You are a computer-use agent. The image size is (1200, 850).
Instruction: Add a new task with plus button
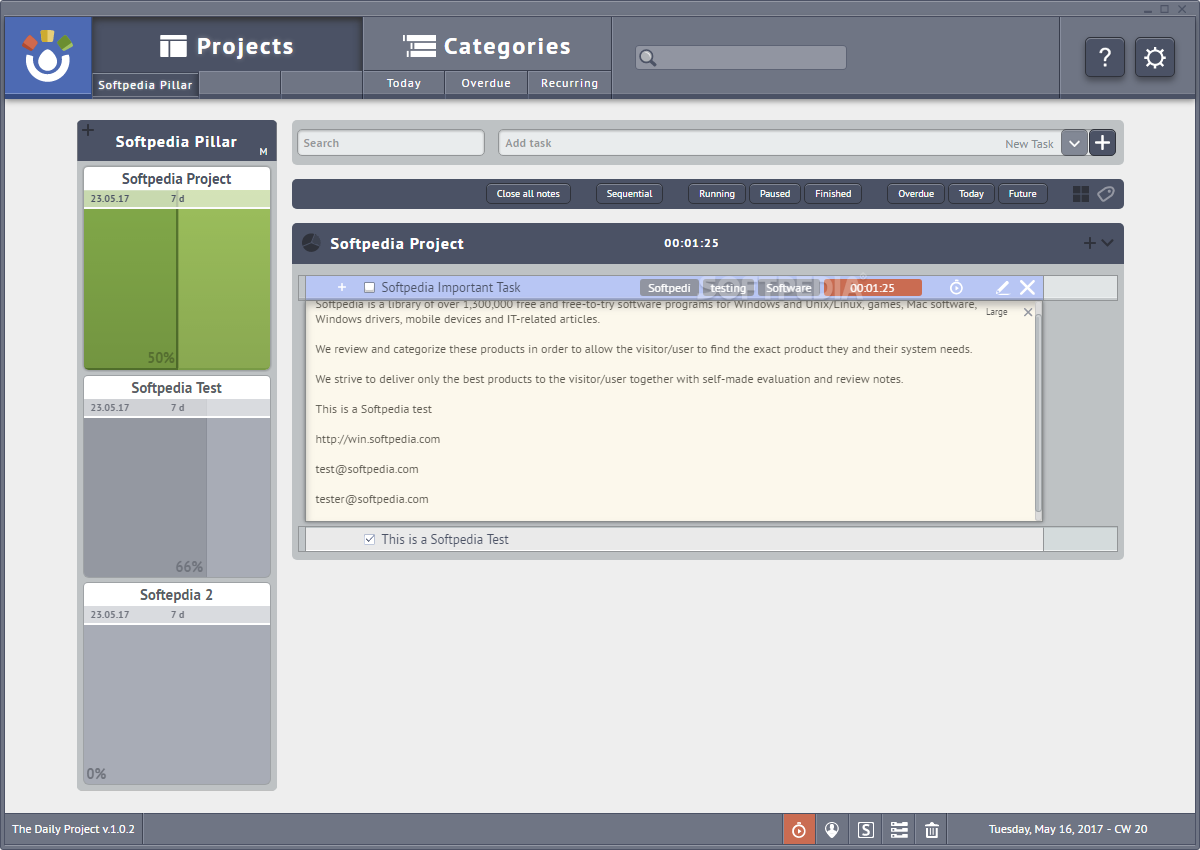1102,143
